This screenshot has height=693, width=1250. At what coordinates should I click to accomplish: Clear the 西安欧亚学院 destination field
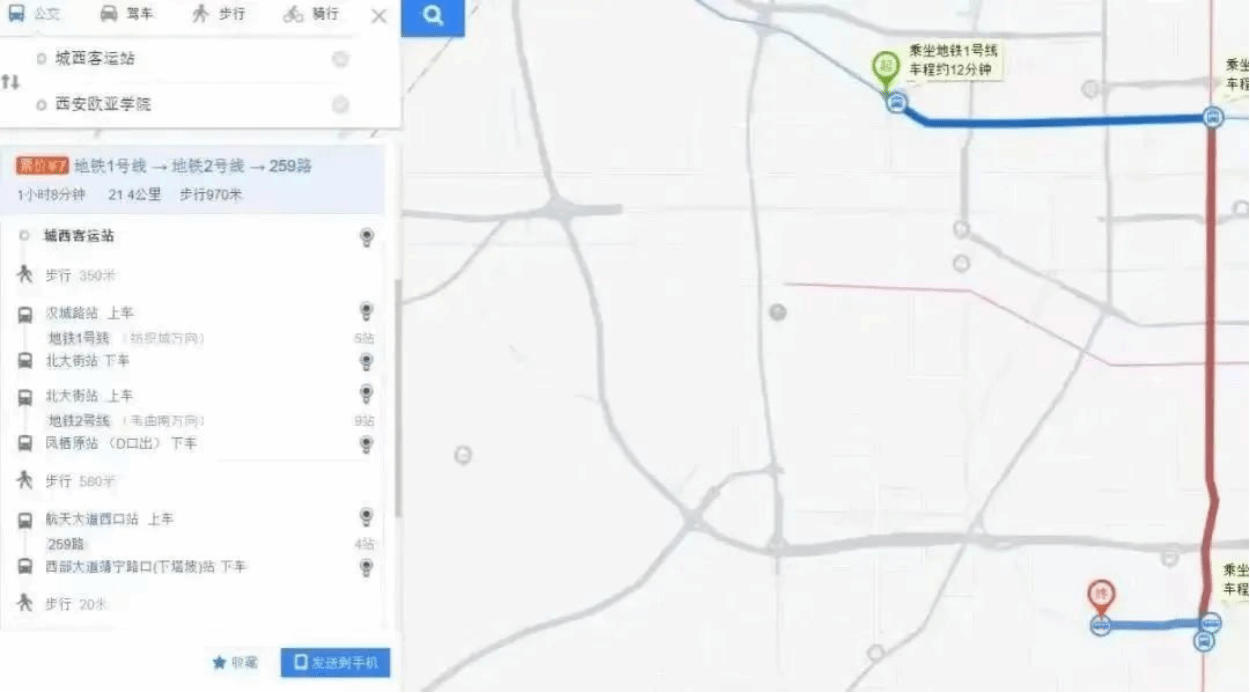click(x=340, y=104)
